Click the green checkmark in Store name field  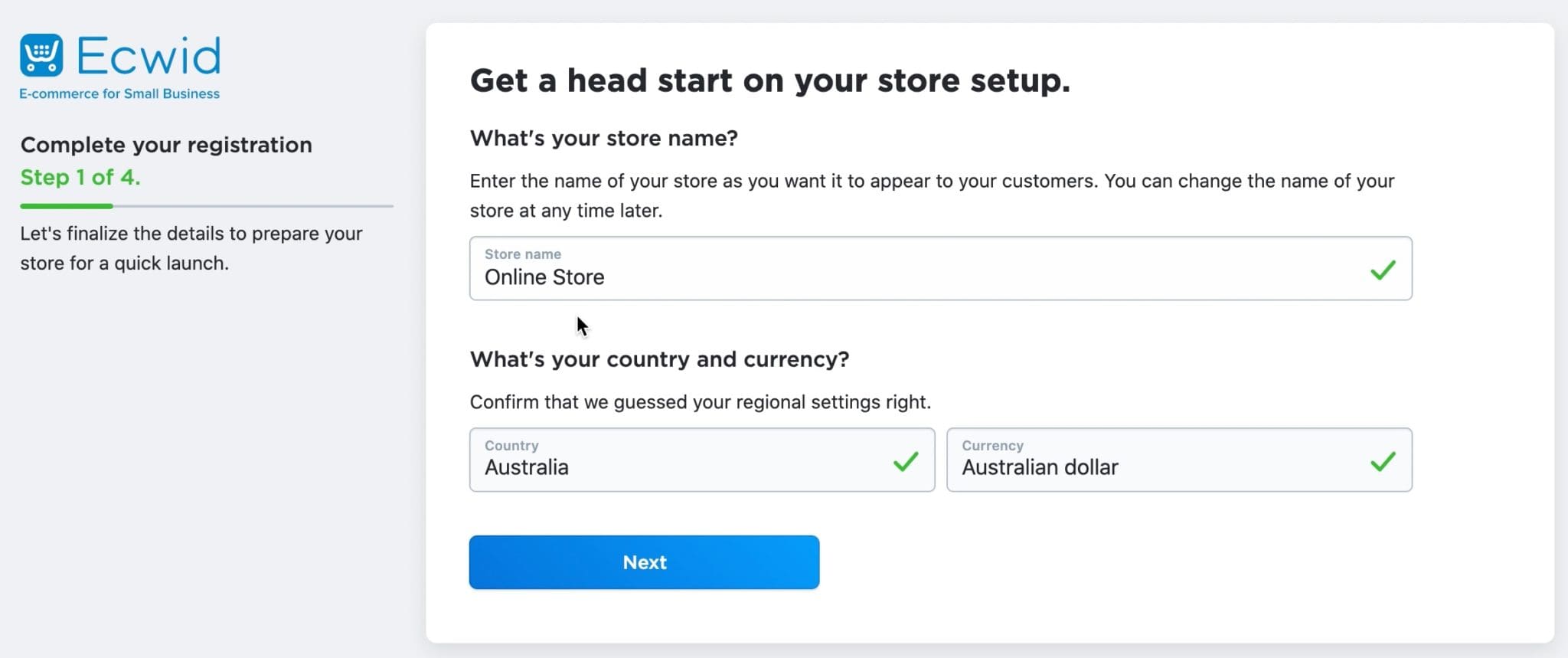(x=1383, y=270)
